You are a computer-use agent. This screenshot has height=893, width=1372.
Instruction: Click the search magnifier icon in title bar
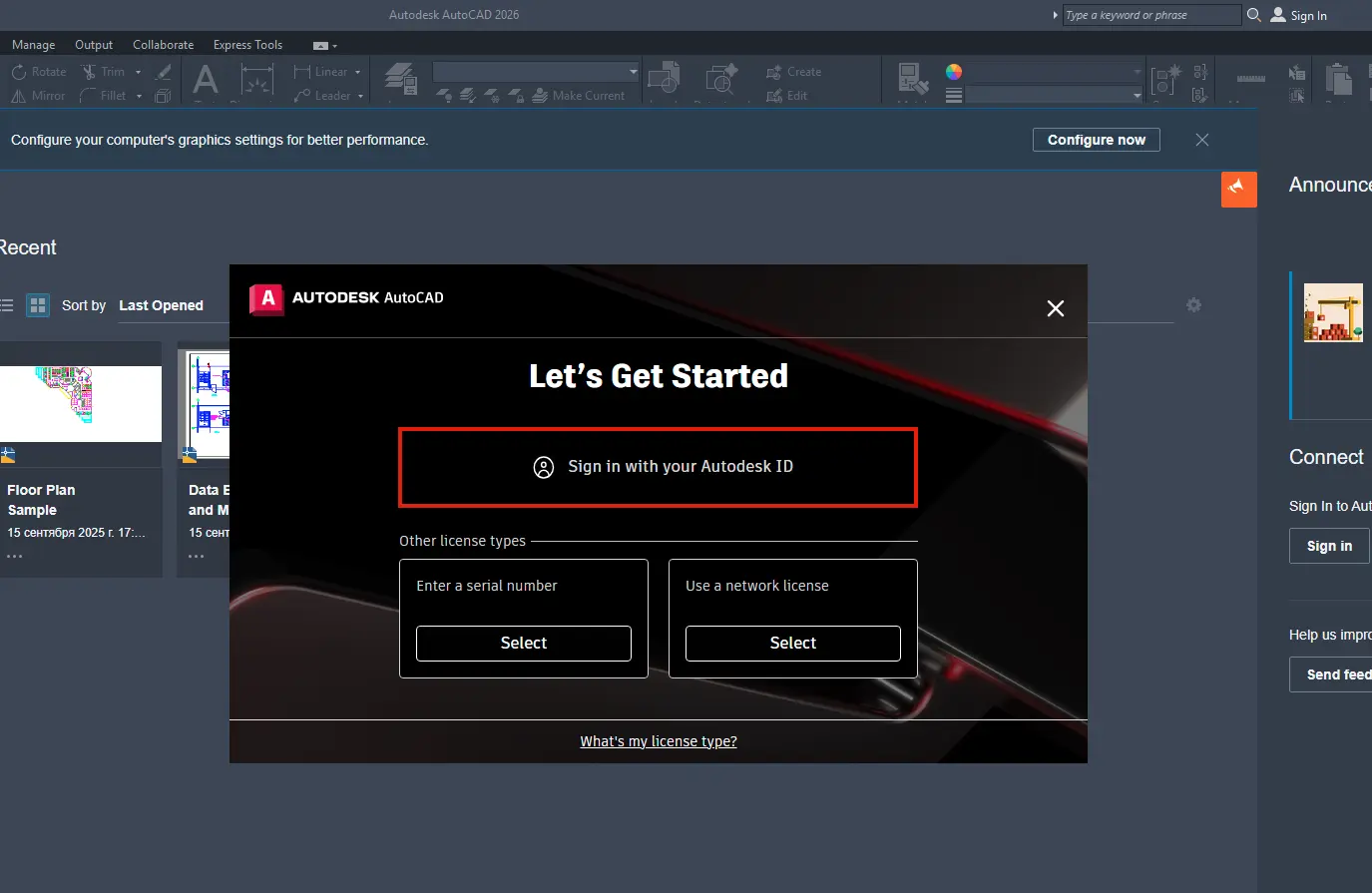coord(1254,15)
